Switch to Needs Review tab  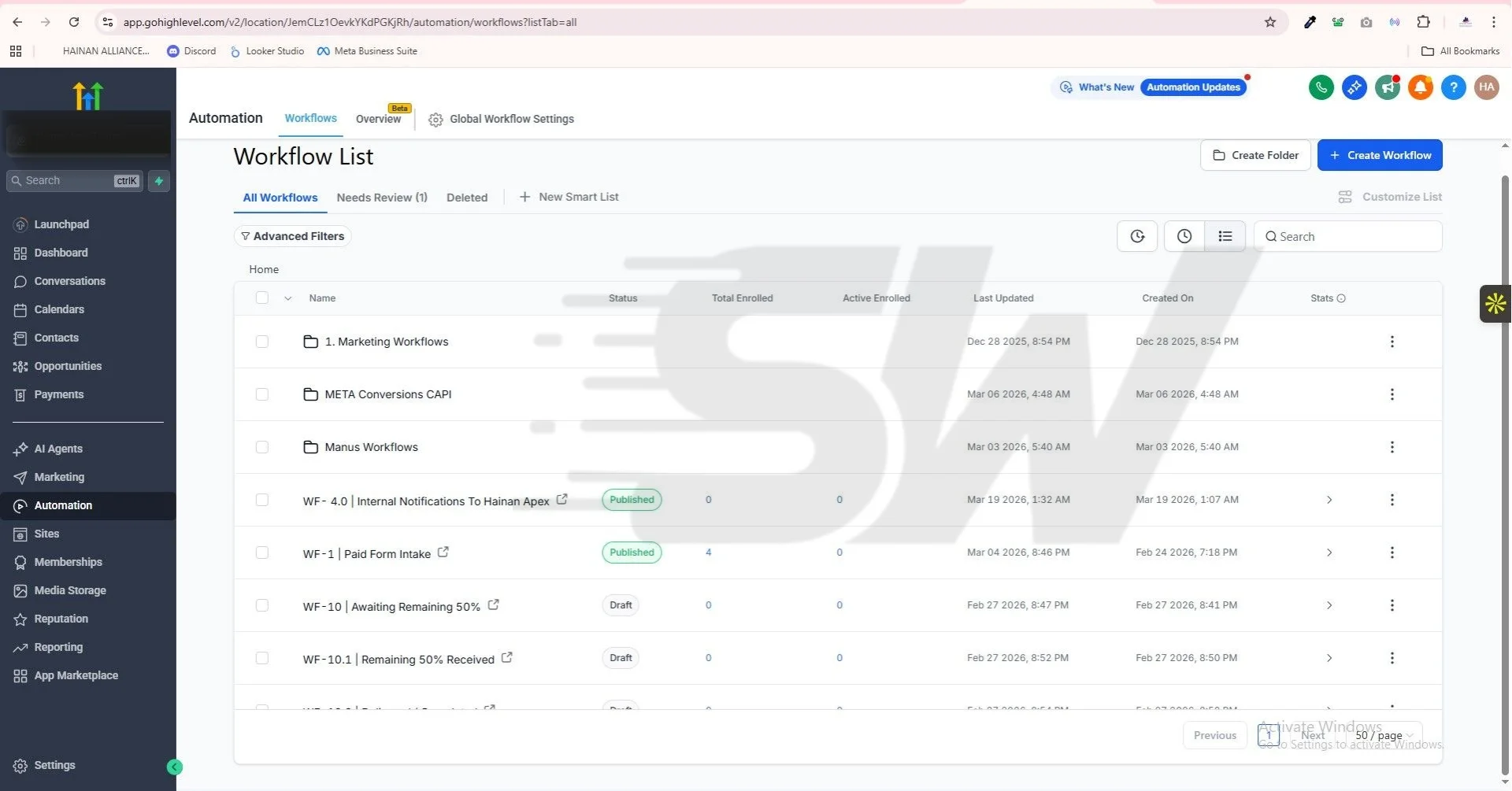pyautogui.click(x=381, y=198)
